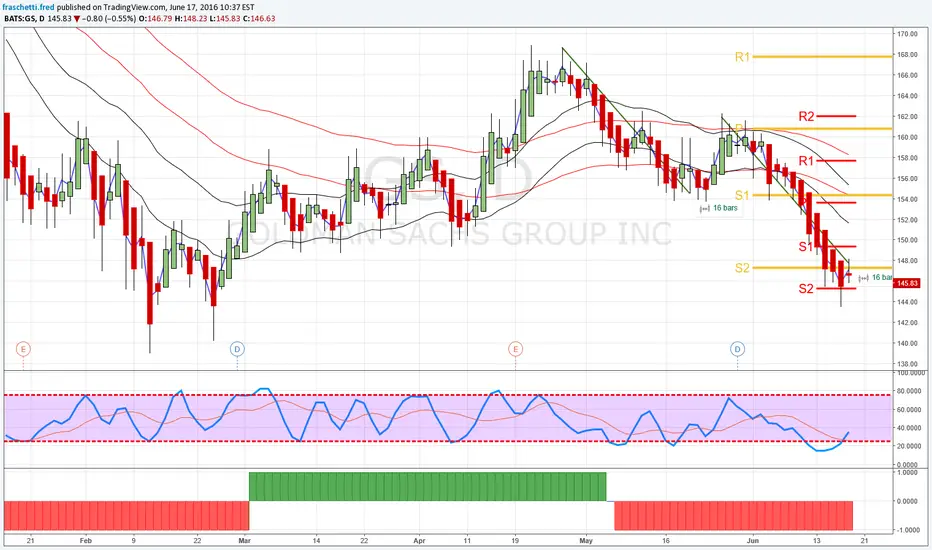The image size is (932, 550).
Task: Click the 16 date axis label
Action: (x=666, y=541)
